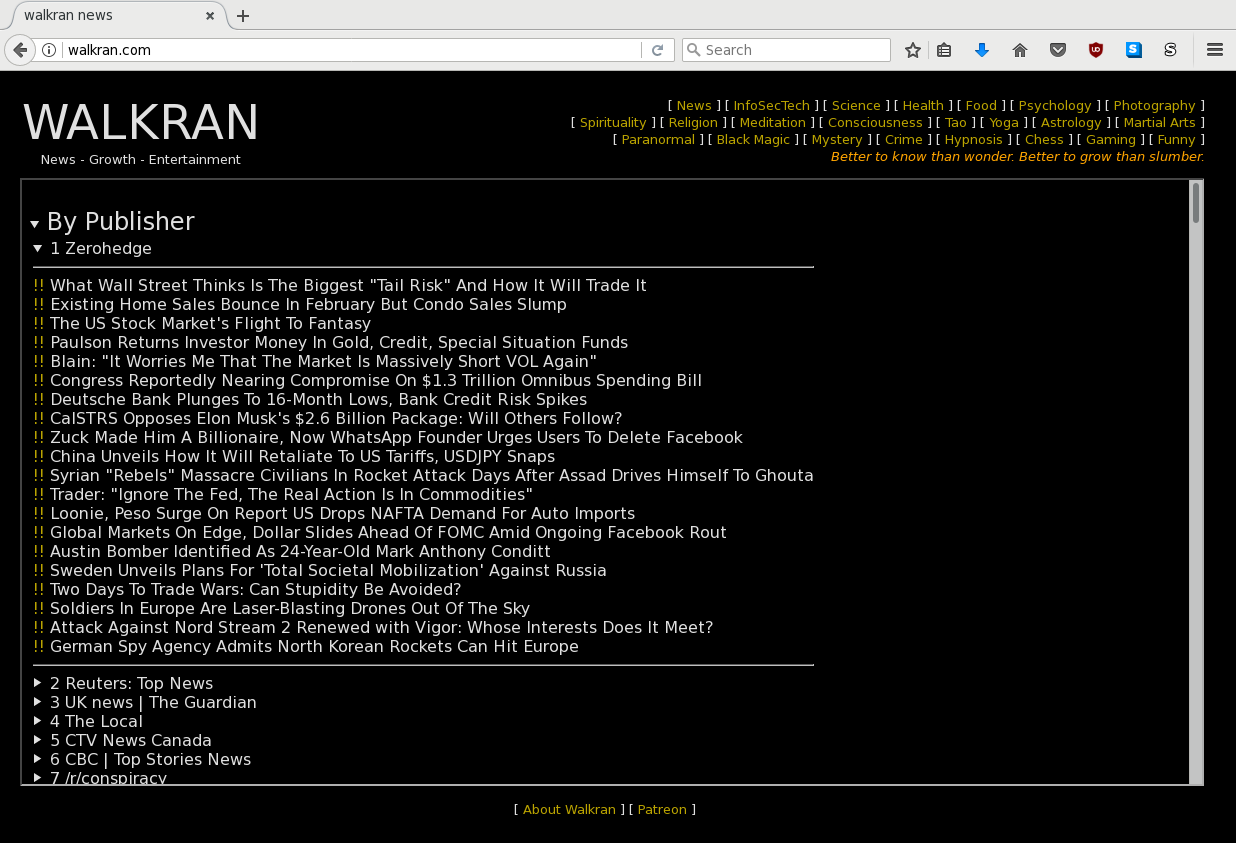This screenshot has width=1236, height=843.
Task: Expand 7 /r/conspiracy
Action: [x=100, y=777]
